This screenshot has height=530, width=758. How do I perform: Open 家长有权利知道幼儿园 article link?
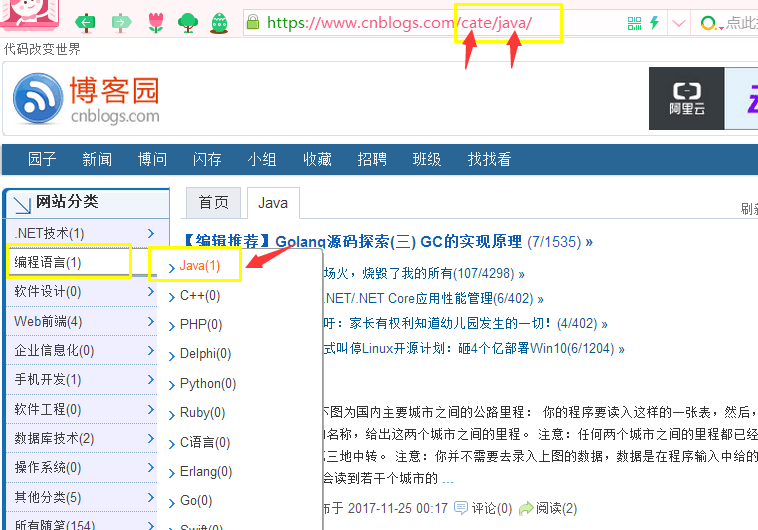coord(466,324)
